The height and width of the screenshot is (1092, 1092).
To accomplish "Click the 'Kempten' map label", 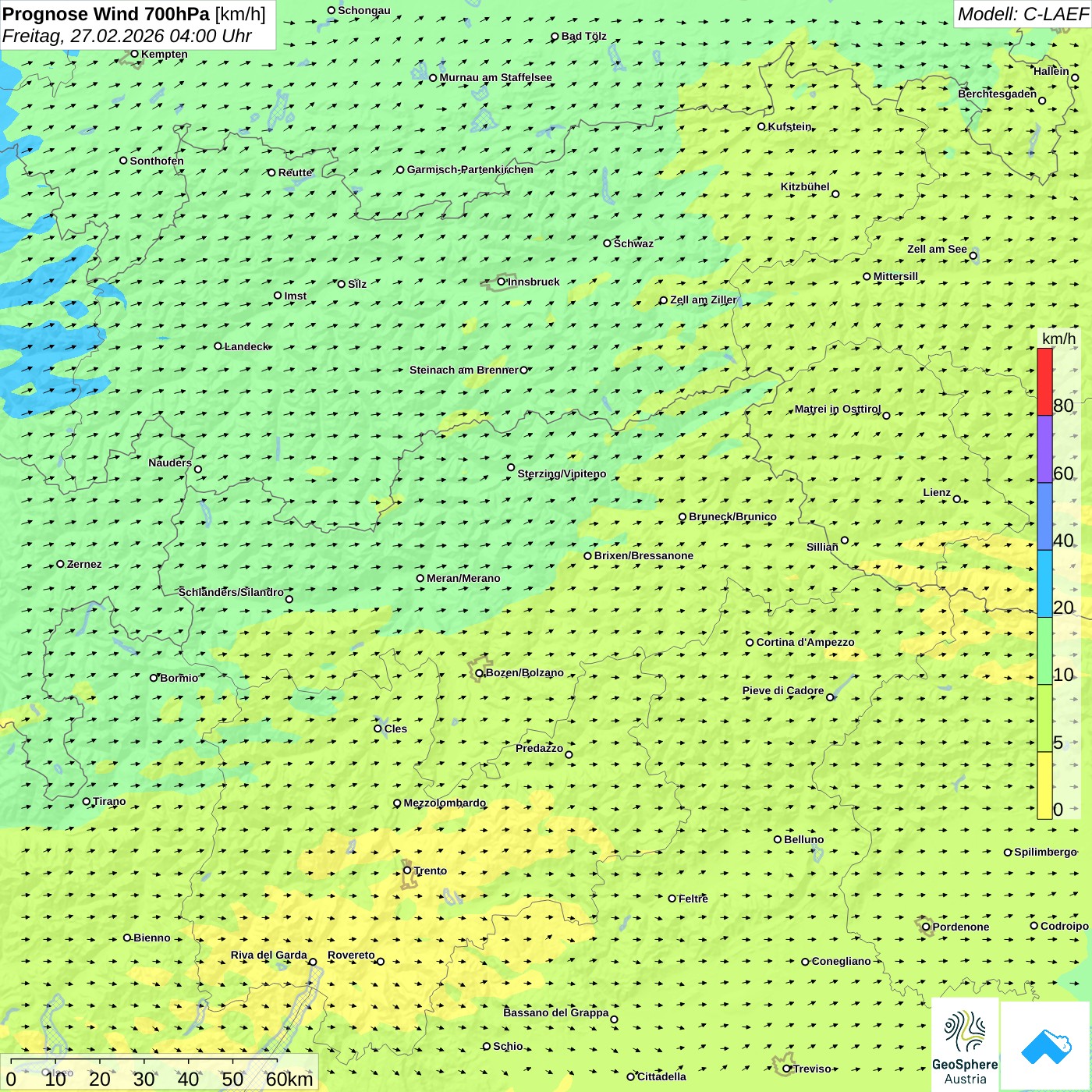I will [x=165, y=54].
